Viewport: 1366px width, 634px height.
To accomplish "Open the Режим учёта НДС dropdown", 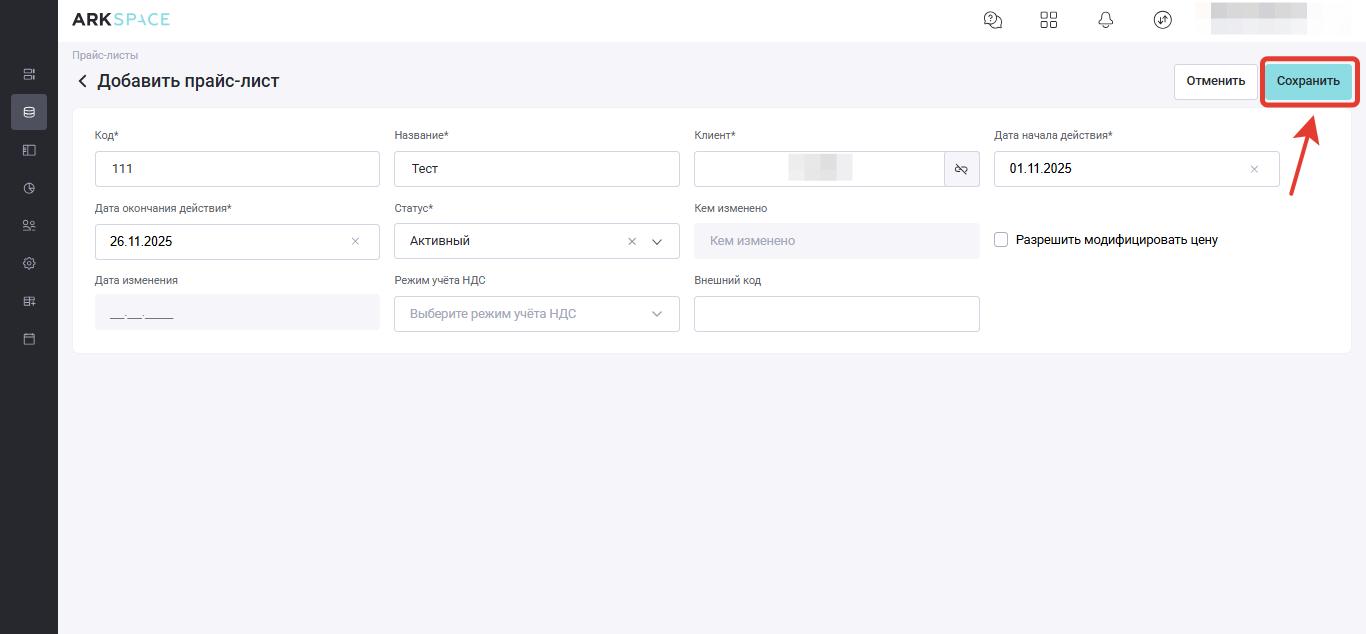I will (536, 314).
